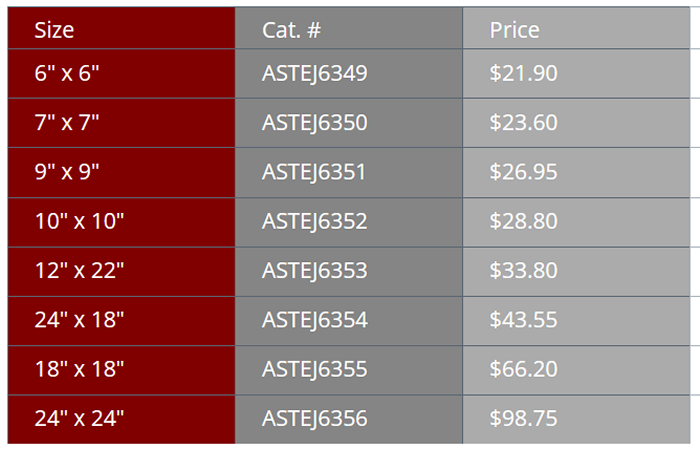Image resolution: width=700 pixels, height=449 pixels.
Task: Click the $43.55 price cell
Action: pyautogui.click(x=523, y=320)
